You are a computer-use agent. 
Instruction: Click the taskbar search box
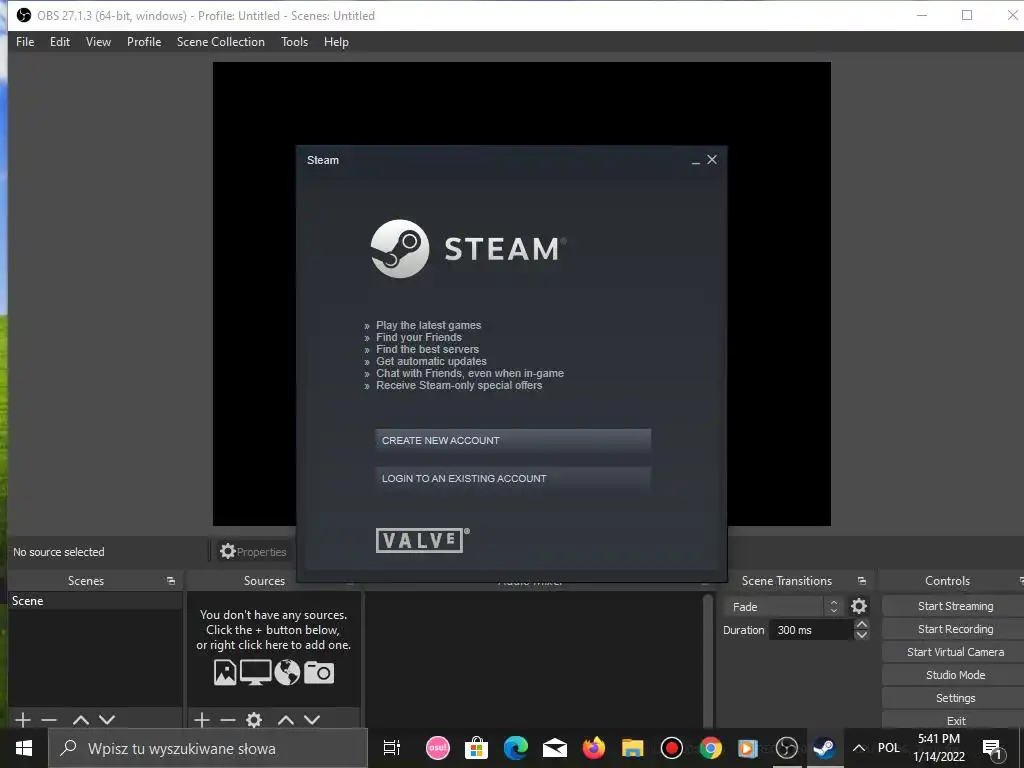click(208, 748)
